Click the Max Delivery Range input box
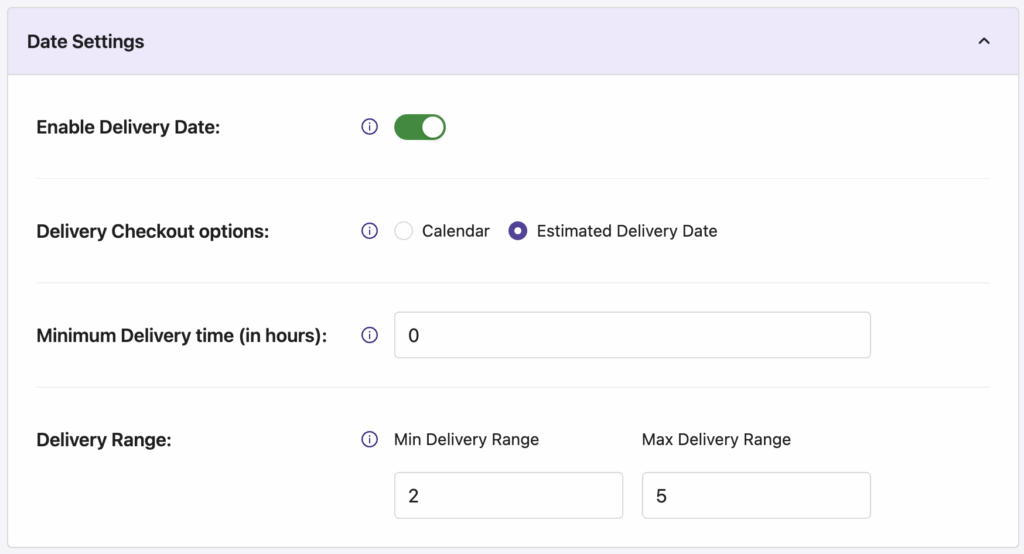Viewport: 1024px width, 554px height. 756,495
